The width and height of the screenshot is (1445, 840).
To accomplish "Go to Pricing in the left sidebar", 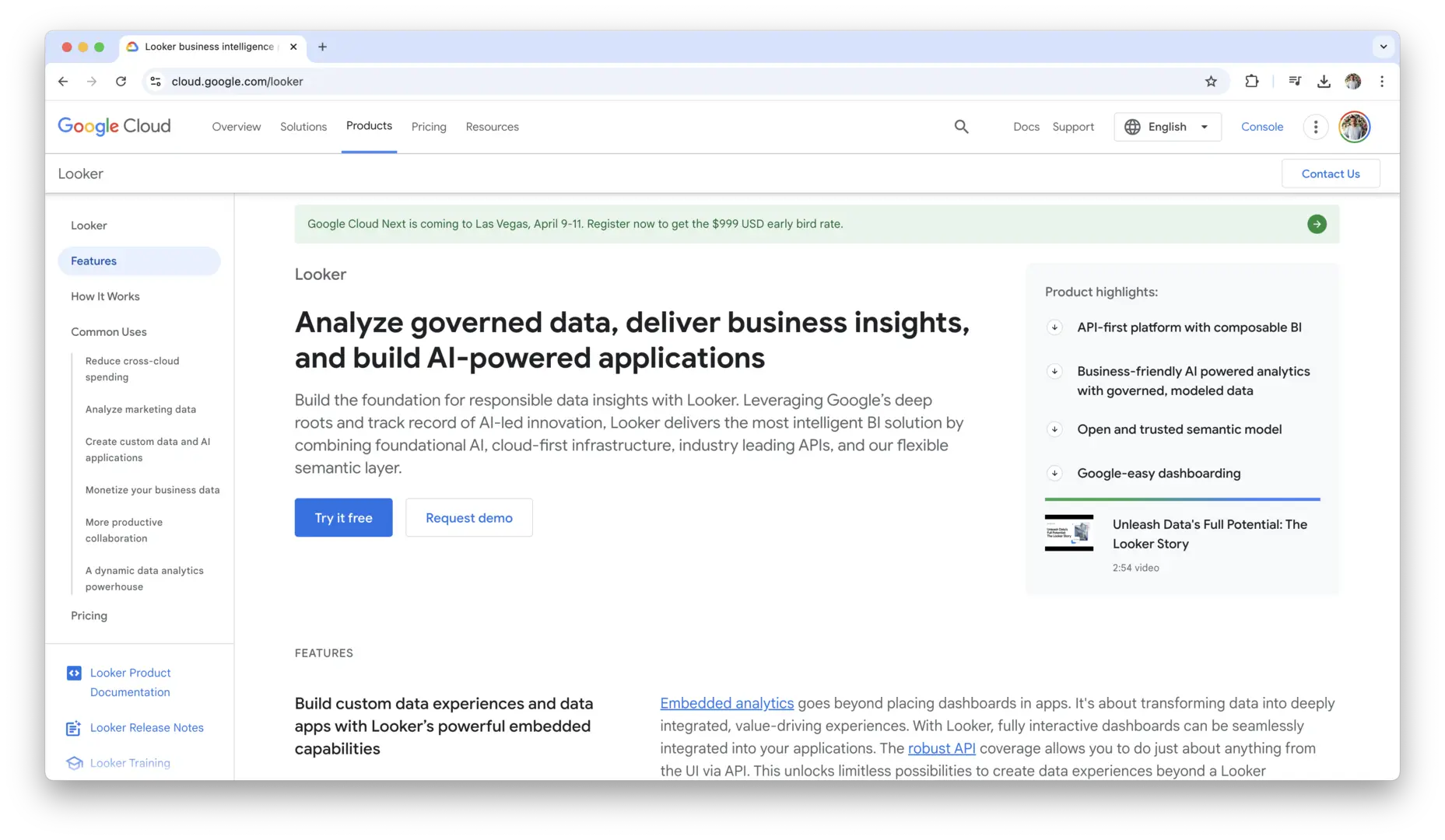I will (89, 616).
